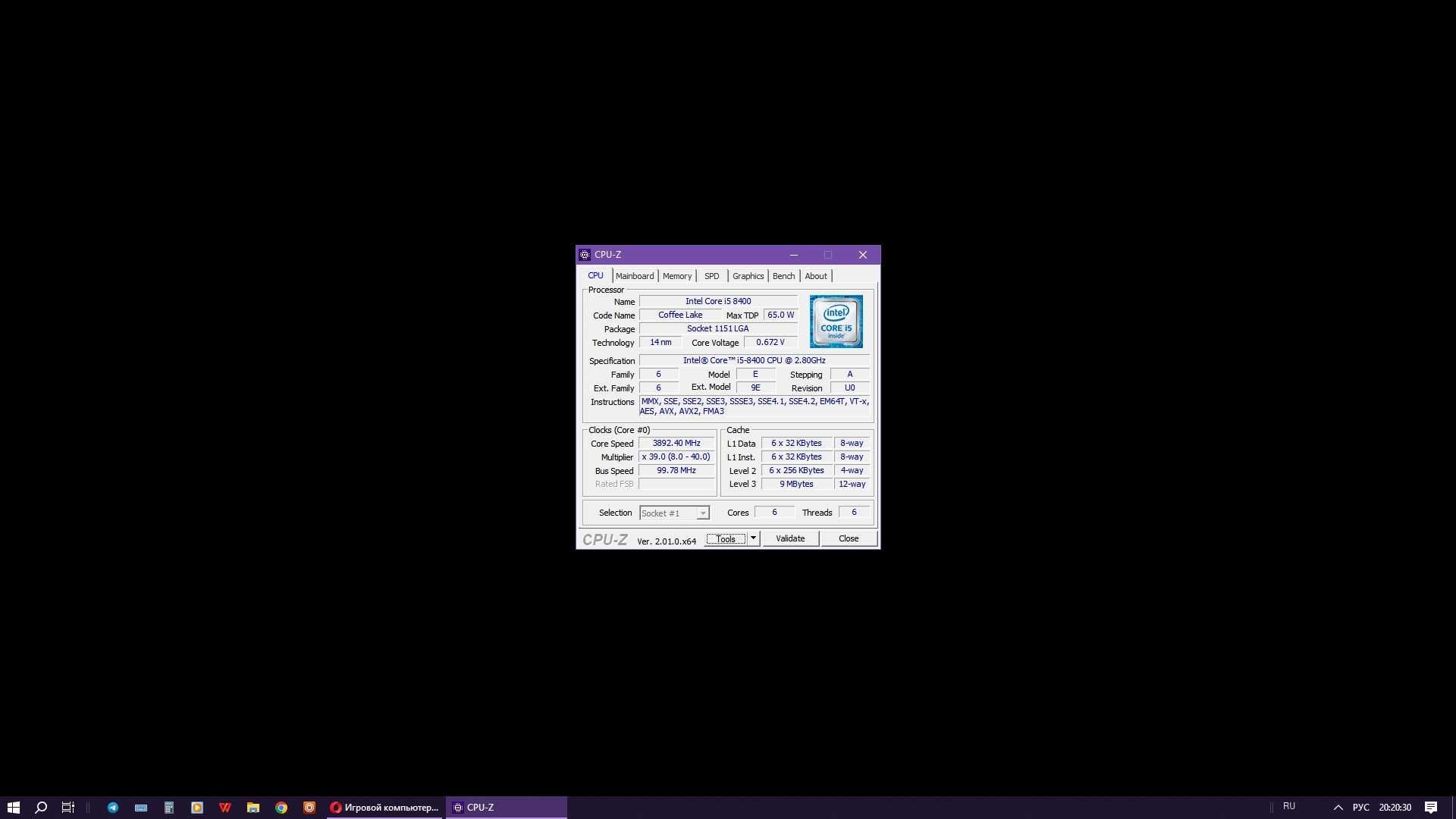The width and height of the screenshot is (1456, 819).
Task: Switch to the Graphics tab
Action: coord(748,275)
